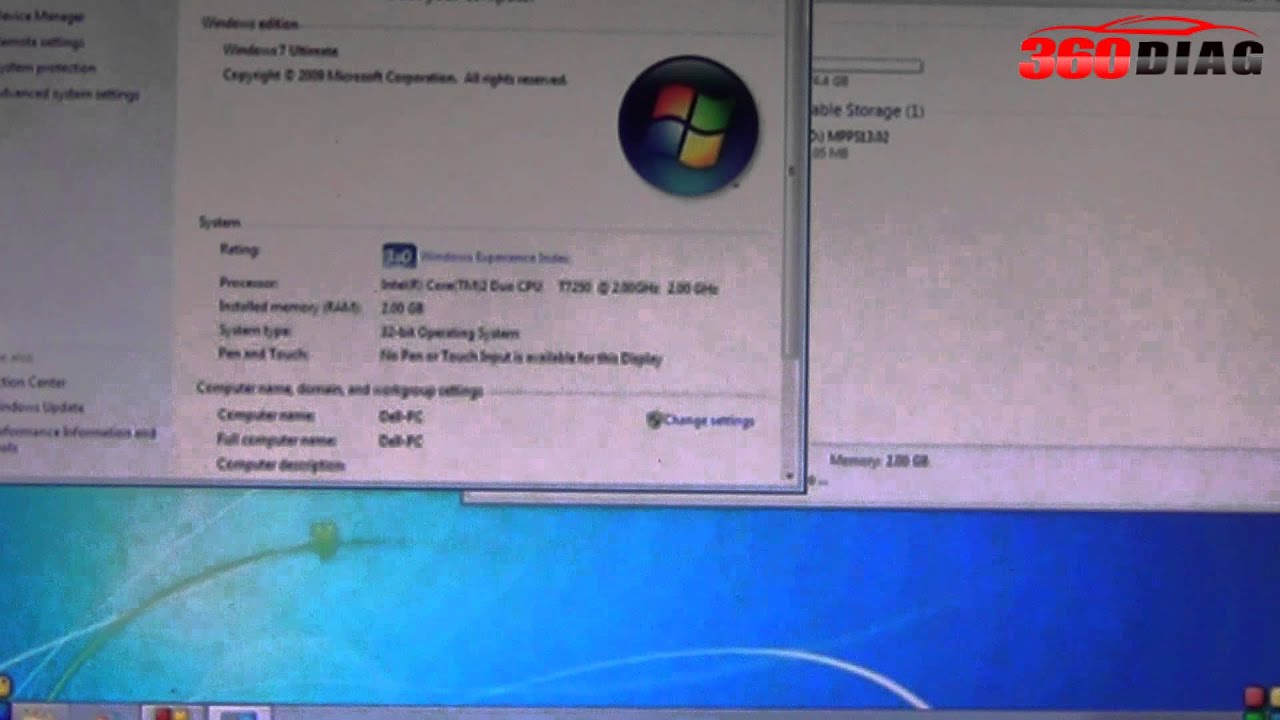This screenshot has width=1280, height=720.
Task: Open Advanced system settings
Action: [x=68, y=94]
